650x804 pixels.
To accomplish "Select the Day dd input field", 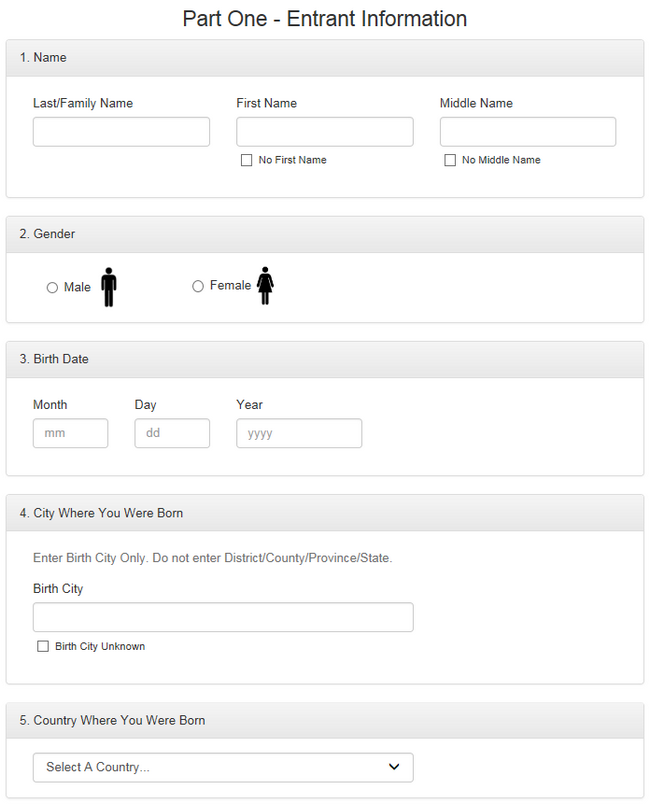I will click(172, 433).
